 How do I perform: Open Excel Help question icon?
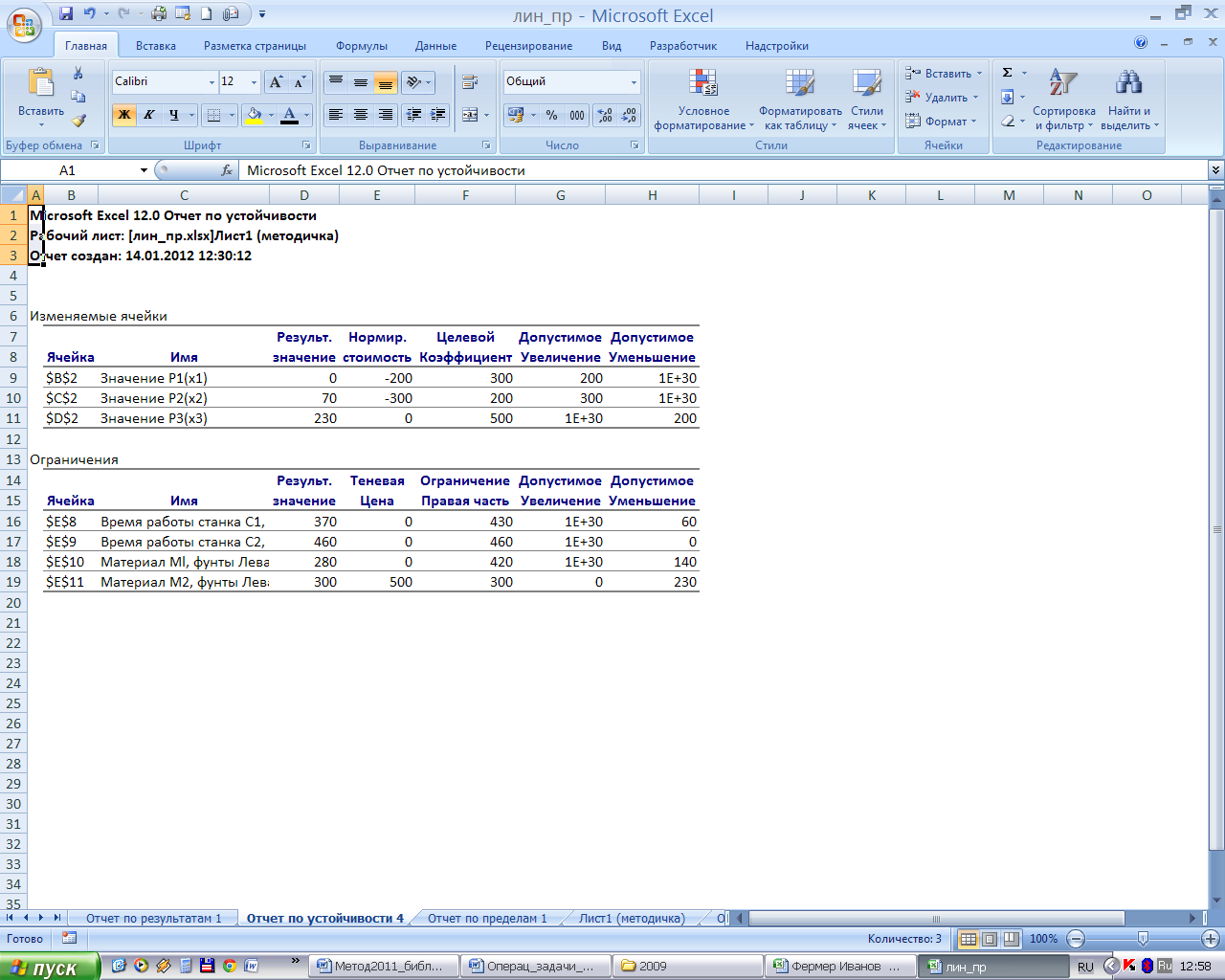1141,43
